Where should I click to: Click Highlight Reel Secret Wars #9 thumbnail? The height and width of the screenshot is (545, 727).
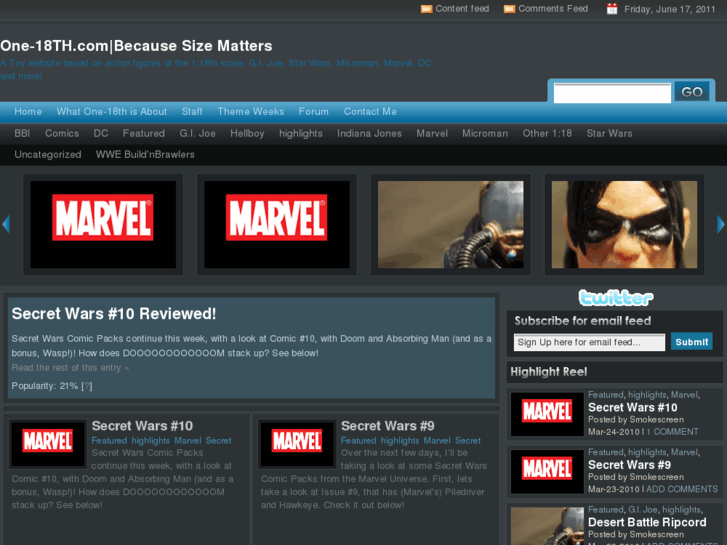coord(547,471)
